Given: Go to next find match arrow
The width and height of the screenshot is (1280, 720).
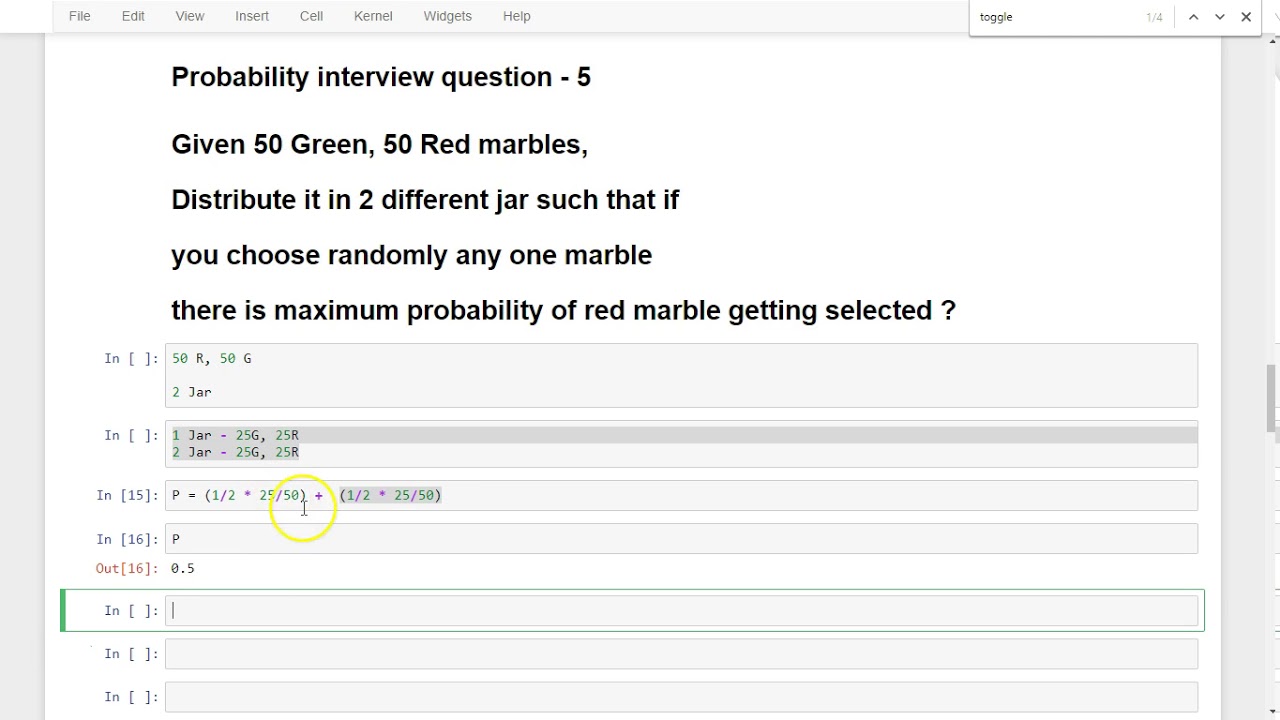Looking at the screenshot, I should click(1220, 17).
